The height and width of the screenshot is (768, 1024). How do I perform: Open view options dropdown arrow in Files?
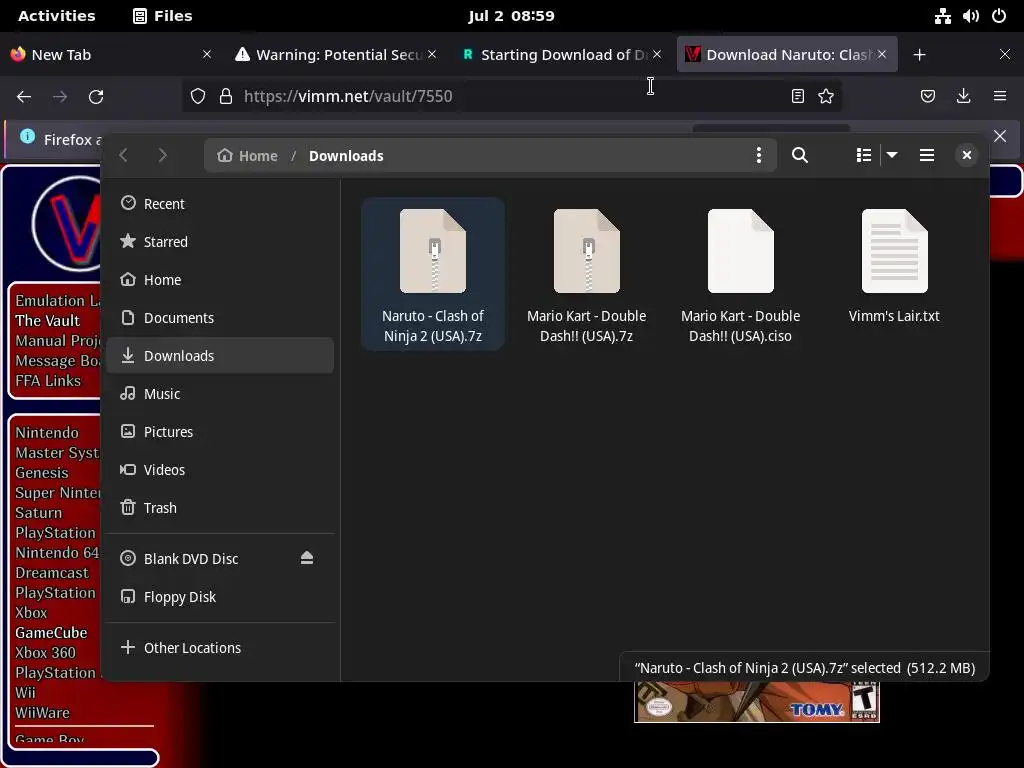pyautogui.click(x=891, y=155)
